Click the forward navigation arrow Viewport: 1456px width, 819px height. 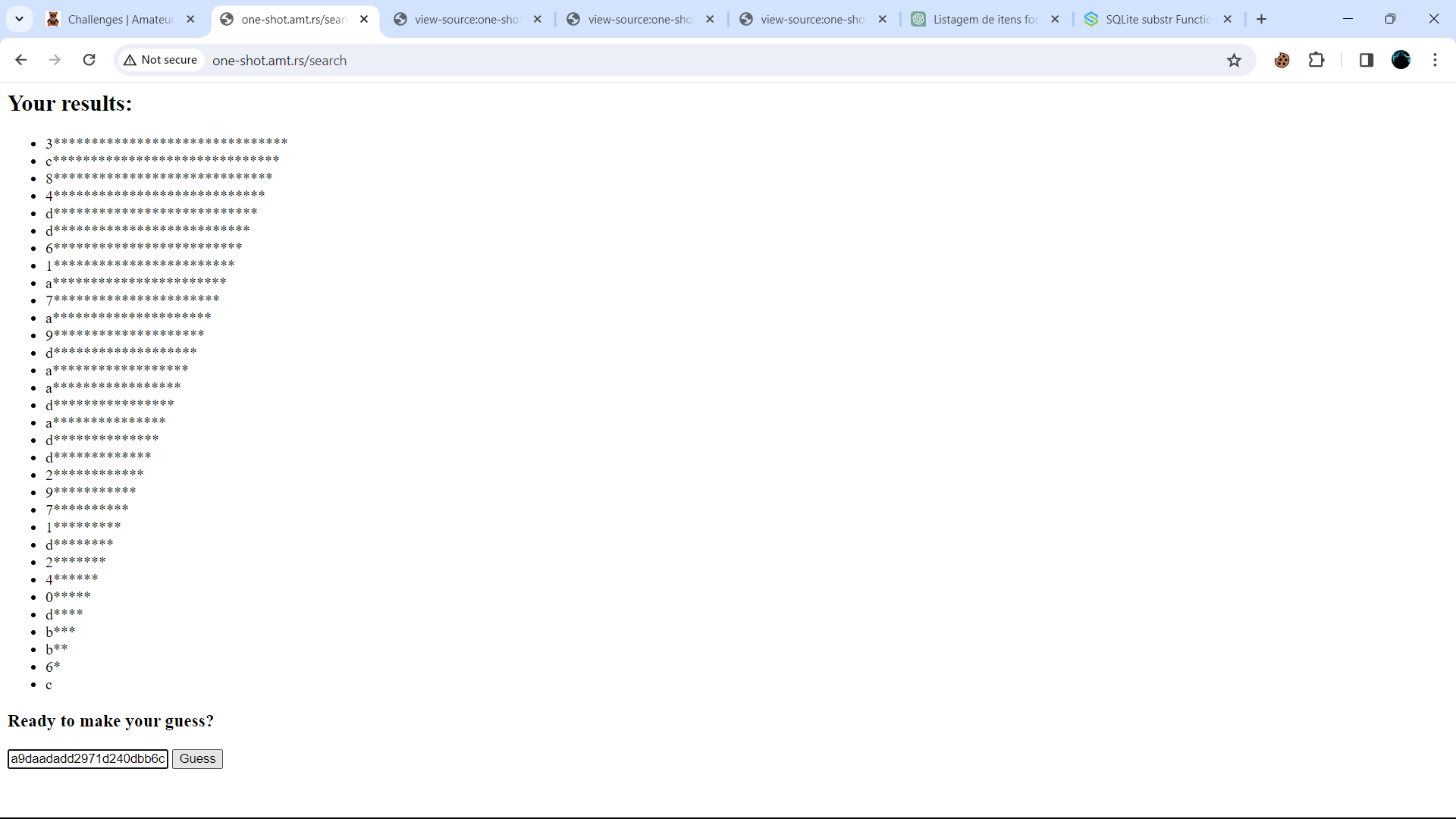pyautogui.click(x=55, y=60)
